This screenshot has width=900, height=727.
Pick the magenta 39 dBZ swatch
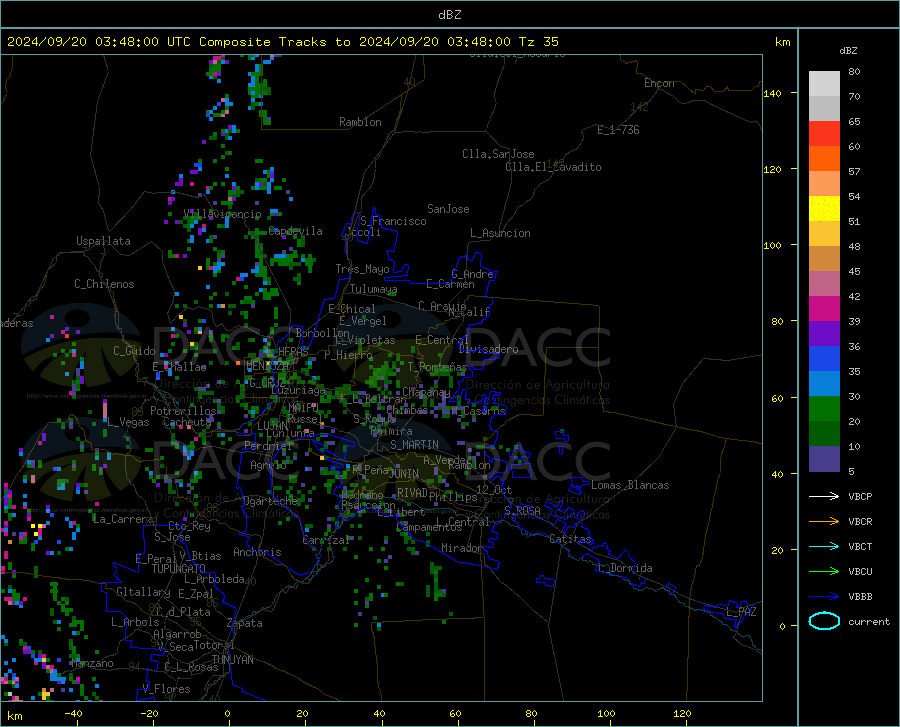[824, 309]
